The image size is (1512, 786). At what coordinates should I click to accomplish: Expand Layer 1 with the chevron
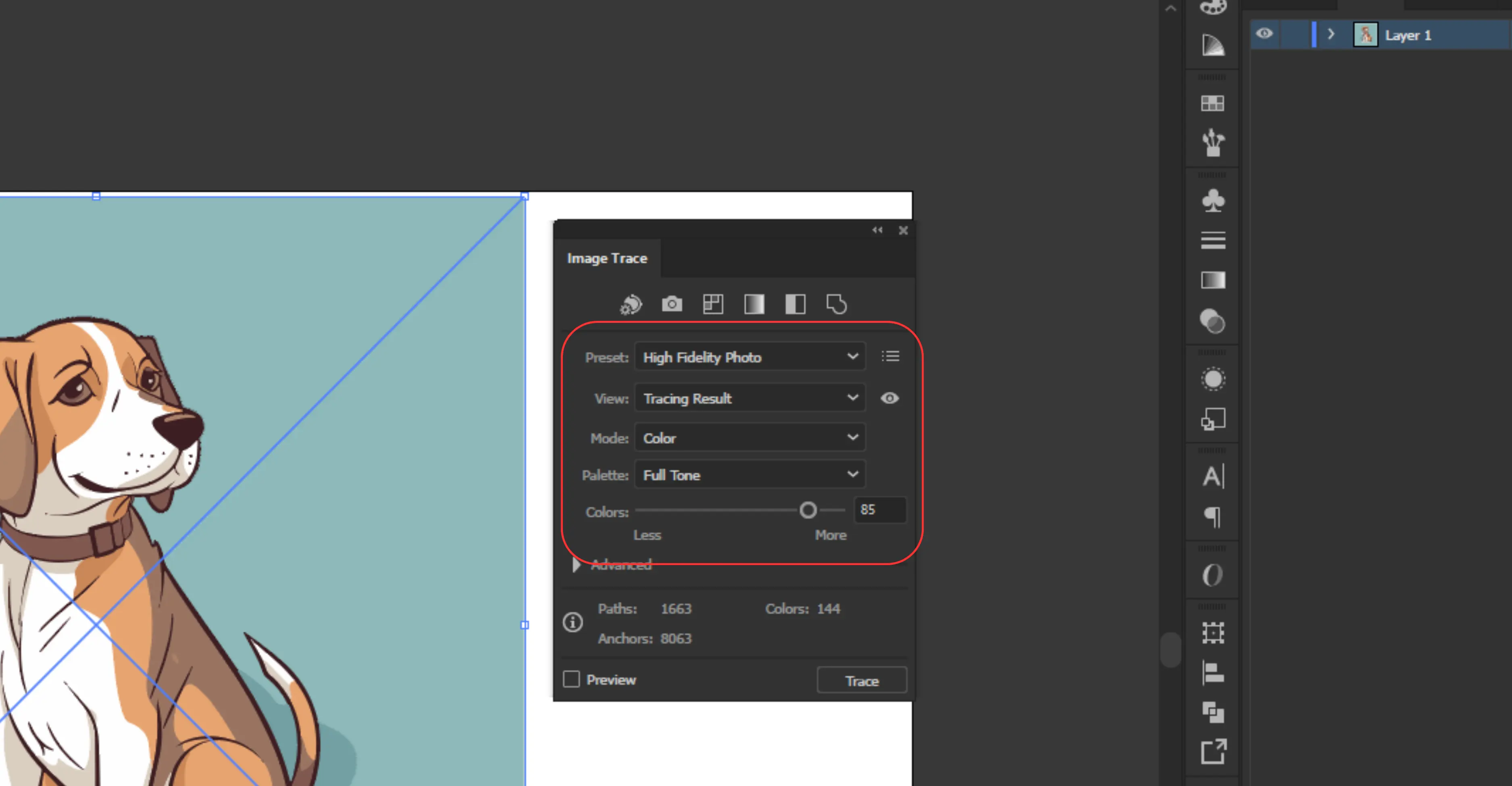(x=1331, y=34)
